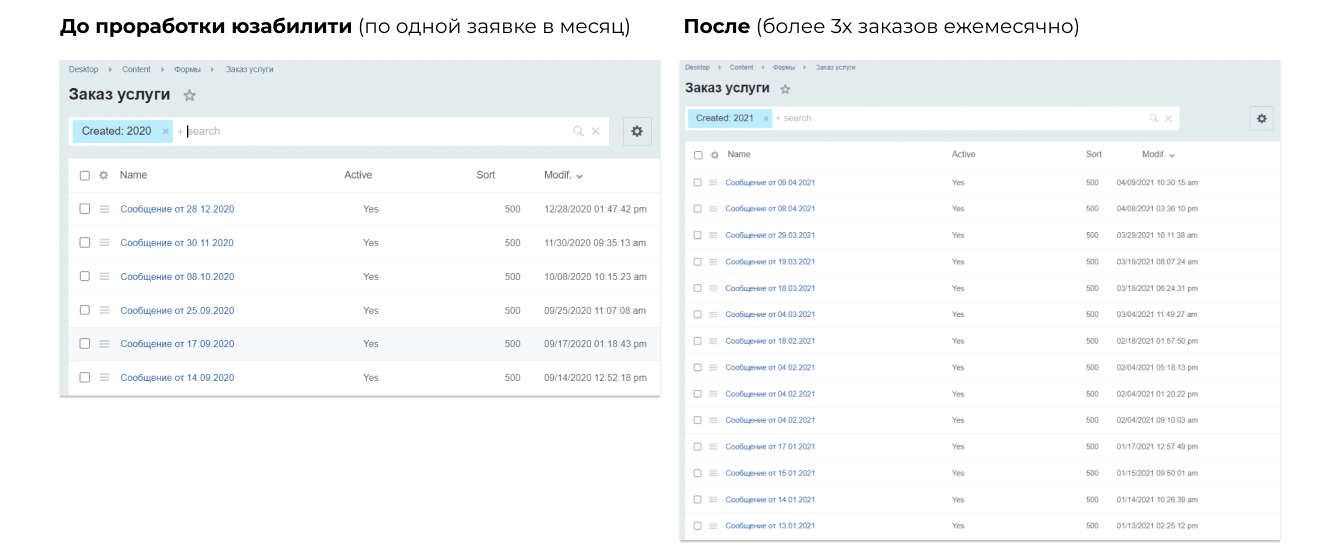Tick checkbox for Сообщение от 15.01.2021
Screen dimensions: 1340x553
[x=698, y=473]
